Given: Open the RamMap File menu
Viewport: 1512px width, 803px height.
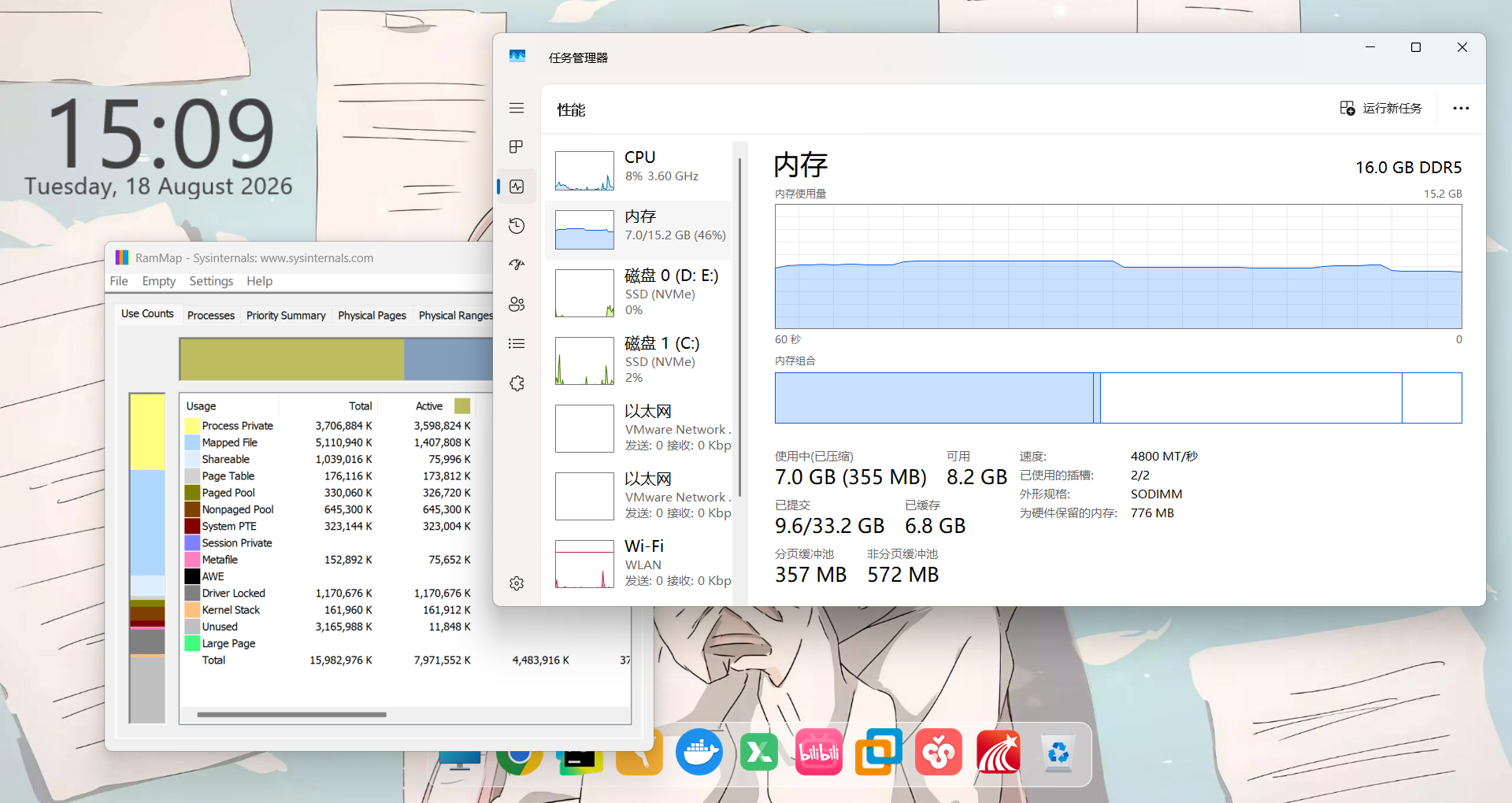Looking at the screenshot, I should [119, 281].
